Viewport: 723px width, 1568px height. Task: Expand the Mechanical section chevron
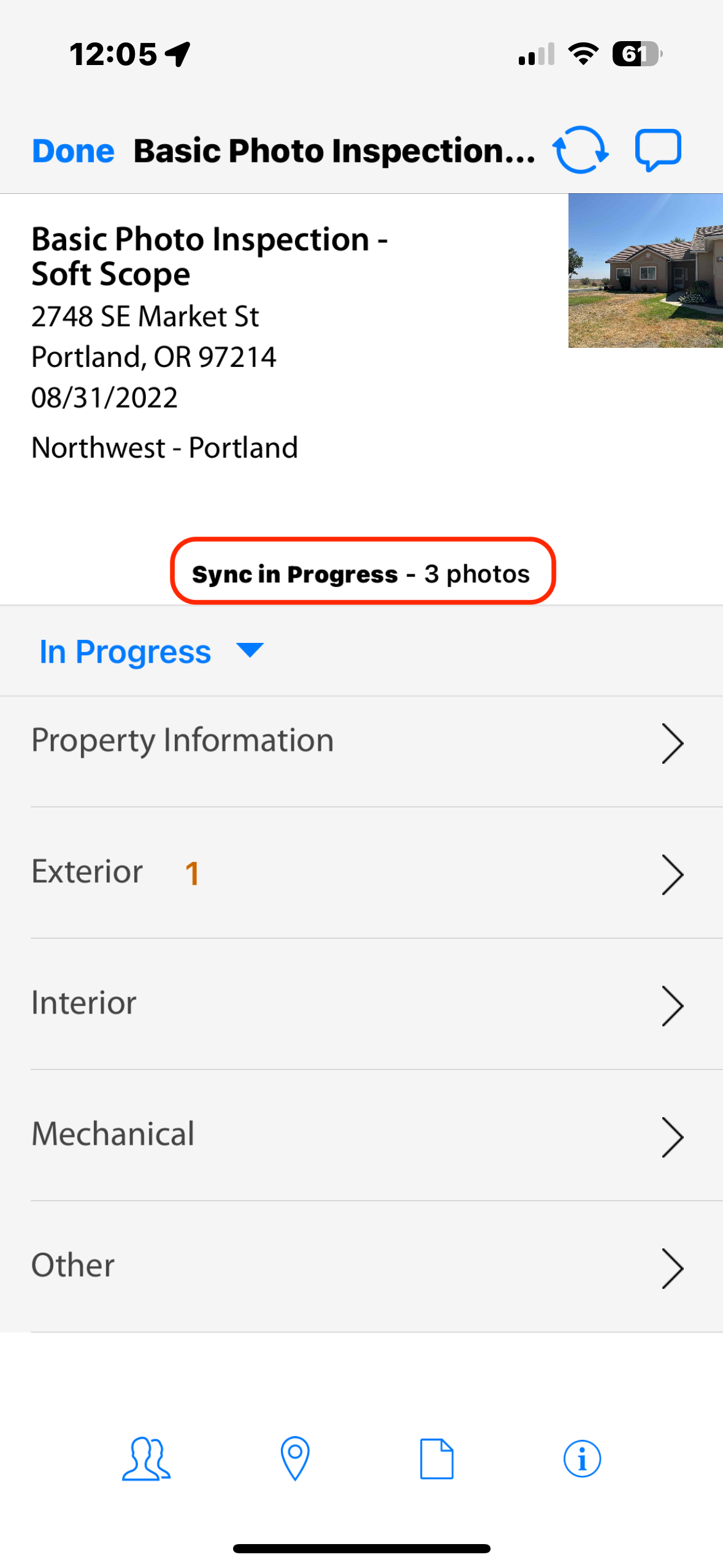click(x=672, y=1137)
